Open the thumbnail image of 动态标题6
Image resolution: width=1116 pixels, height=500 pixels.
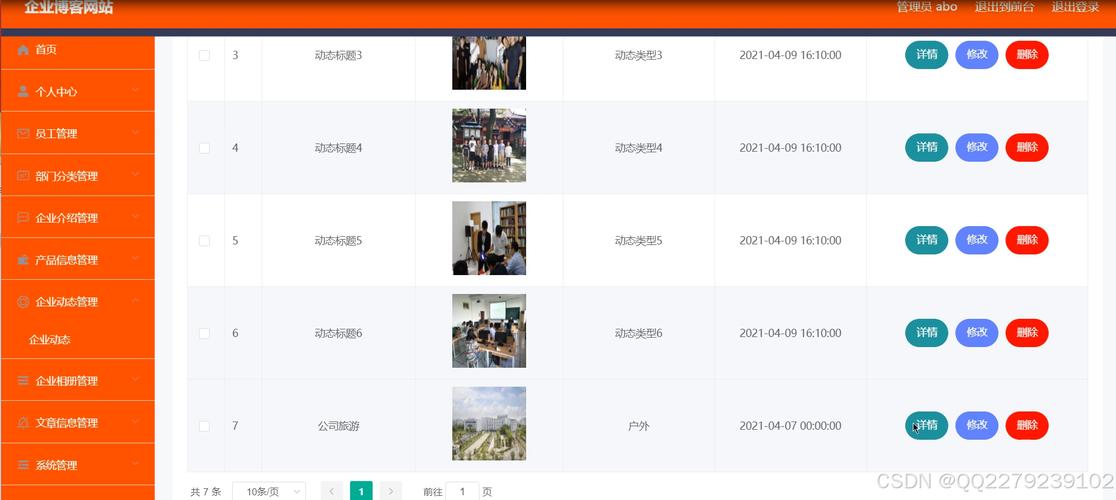(x=489, y=331)
